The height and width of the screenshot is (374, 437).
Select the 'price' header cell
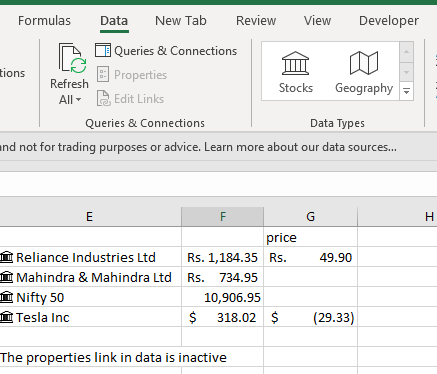[310, 237]
